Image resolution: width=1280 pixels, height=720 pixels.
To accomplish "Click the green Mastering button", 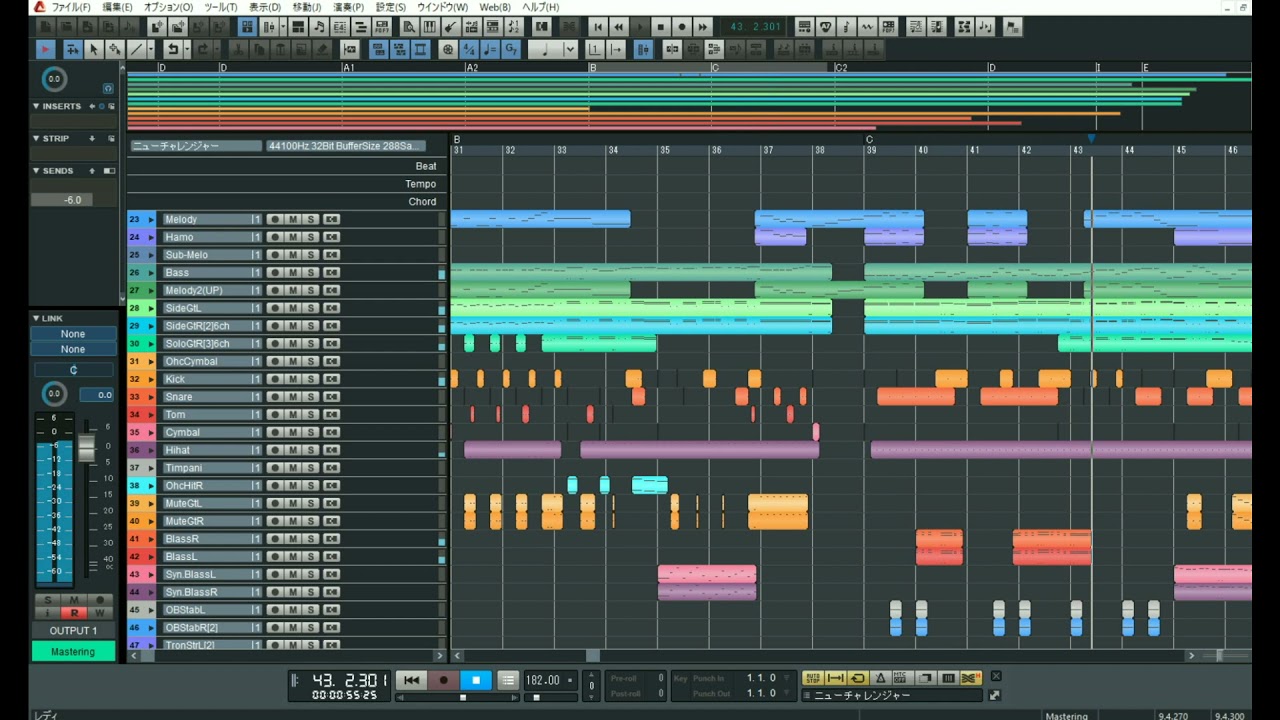I will point(73,651).
